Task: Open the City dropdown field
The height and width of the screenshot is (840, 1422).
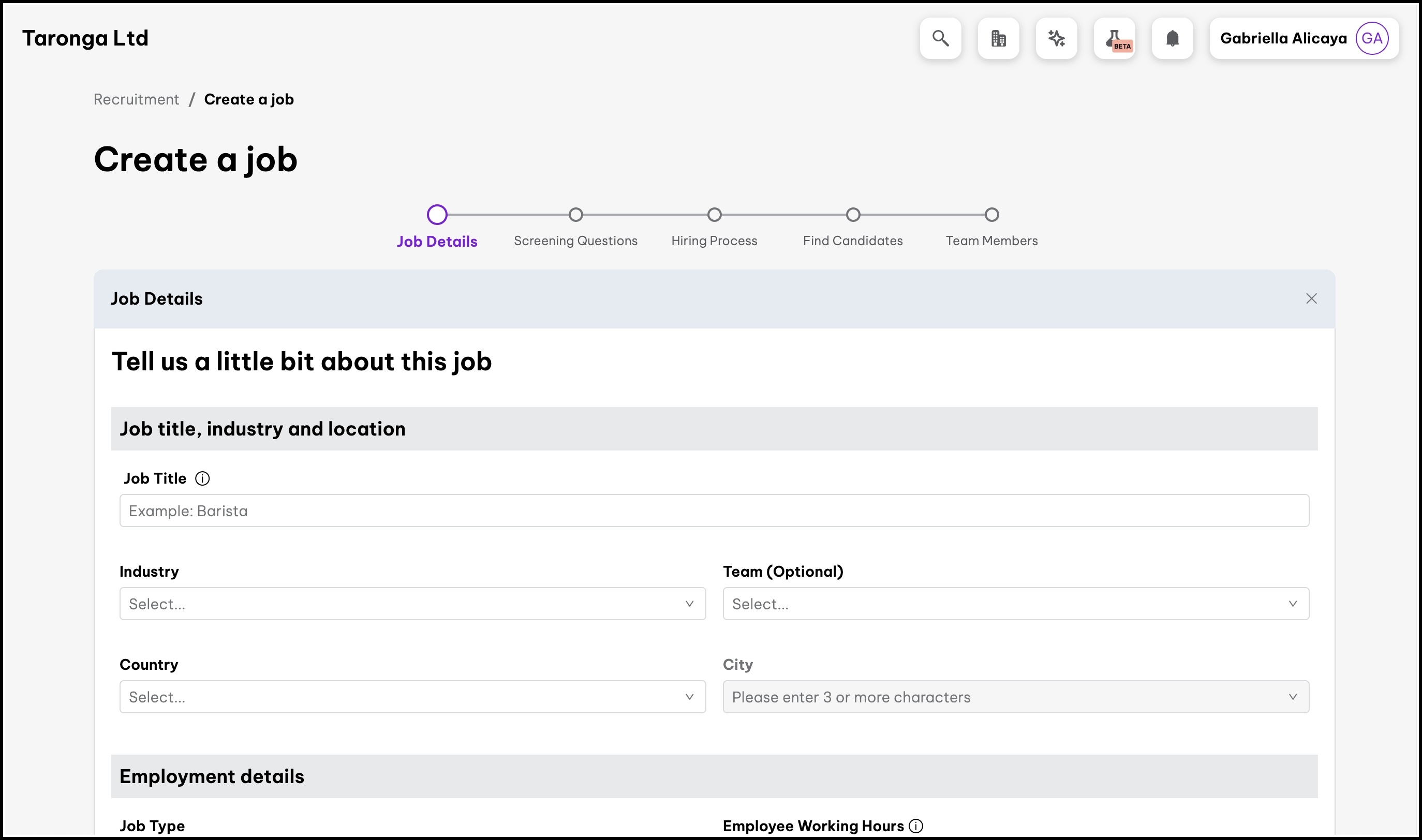Action: click(1015, 697)
